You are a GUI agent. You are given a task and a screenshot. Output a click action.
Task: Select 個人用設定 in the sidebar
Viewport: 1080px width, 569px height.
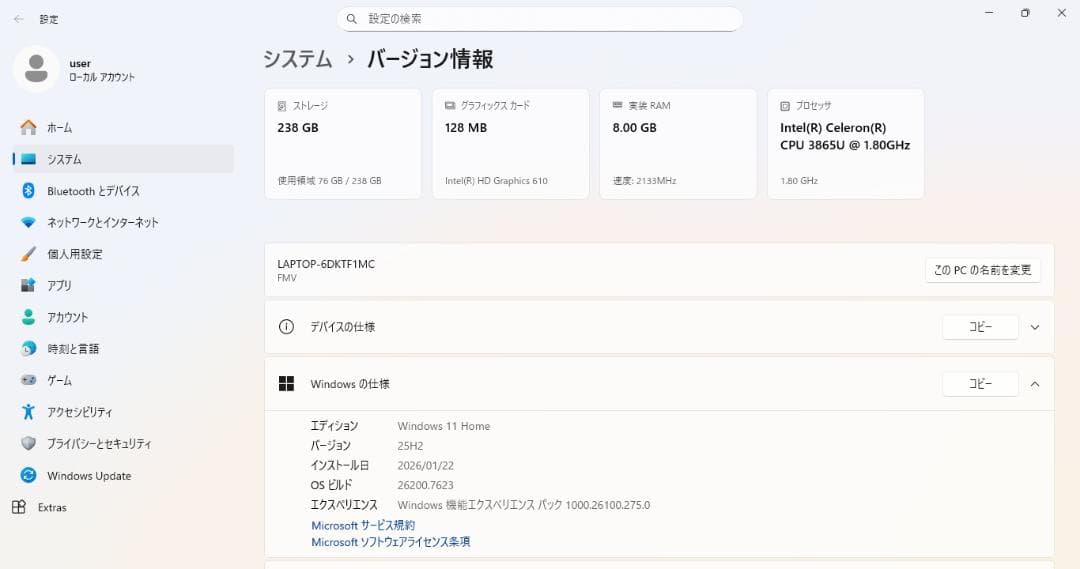123,254
